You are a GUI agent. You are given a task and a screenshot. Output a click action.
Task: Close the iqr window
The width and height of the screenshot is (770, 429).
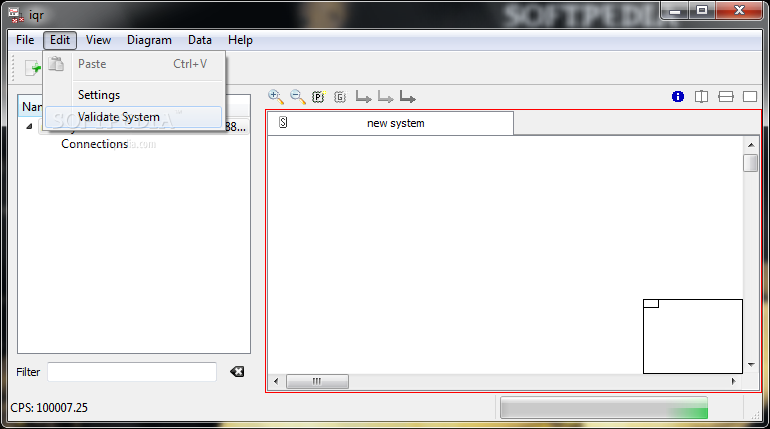739,10
